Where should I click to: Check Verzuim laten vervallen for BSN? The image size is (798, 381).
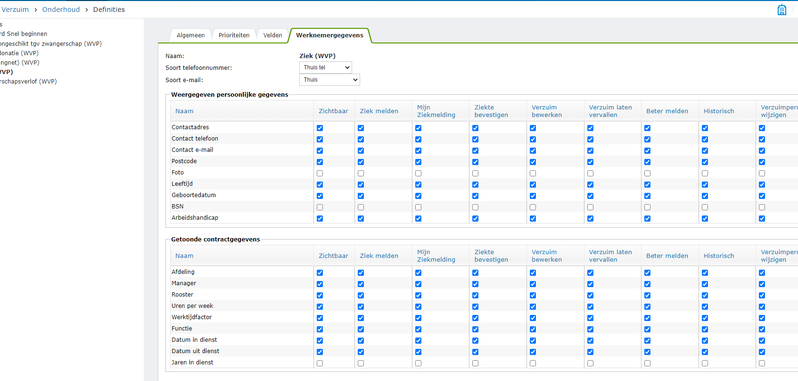pyautogui.click(x=590, y=208)
